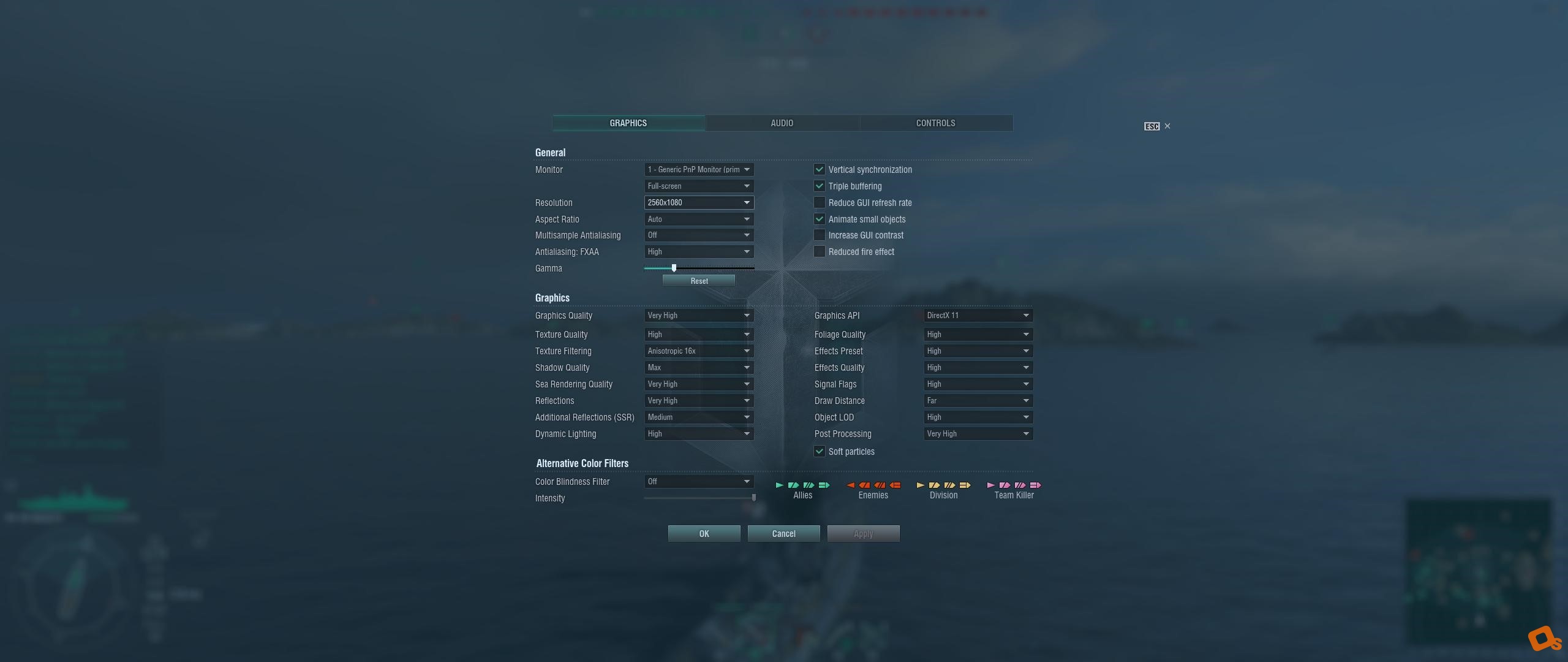Image resolution: width=1568 pixels, height=662 pixels.
Task: Click the minimap in the bottom right
Action: [x=1479, y=571]
